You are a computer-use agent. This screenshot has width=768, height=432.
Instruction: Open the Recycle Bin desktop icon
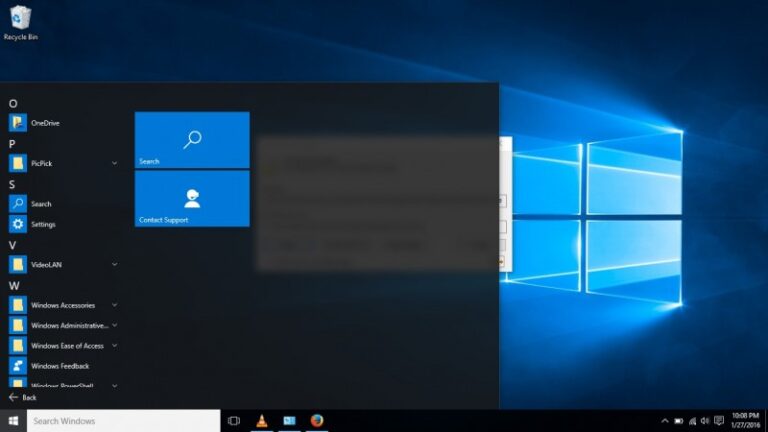(20, 23)
